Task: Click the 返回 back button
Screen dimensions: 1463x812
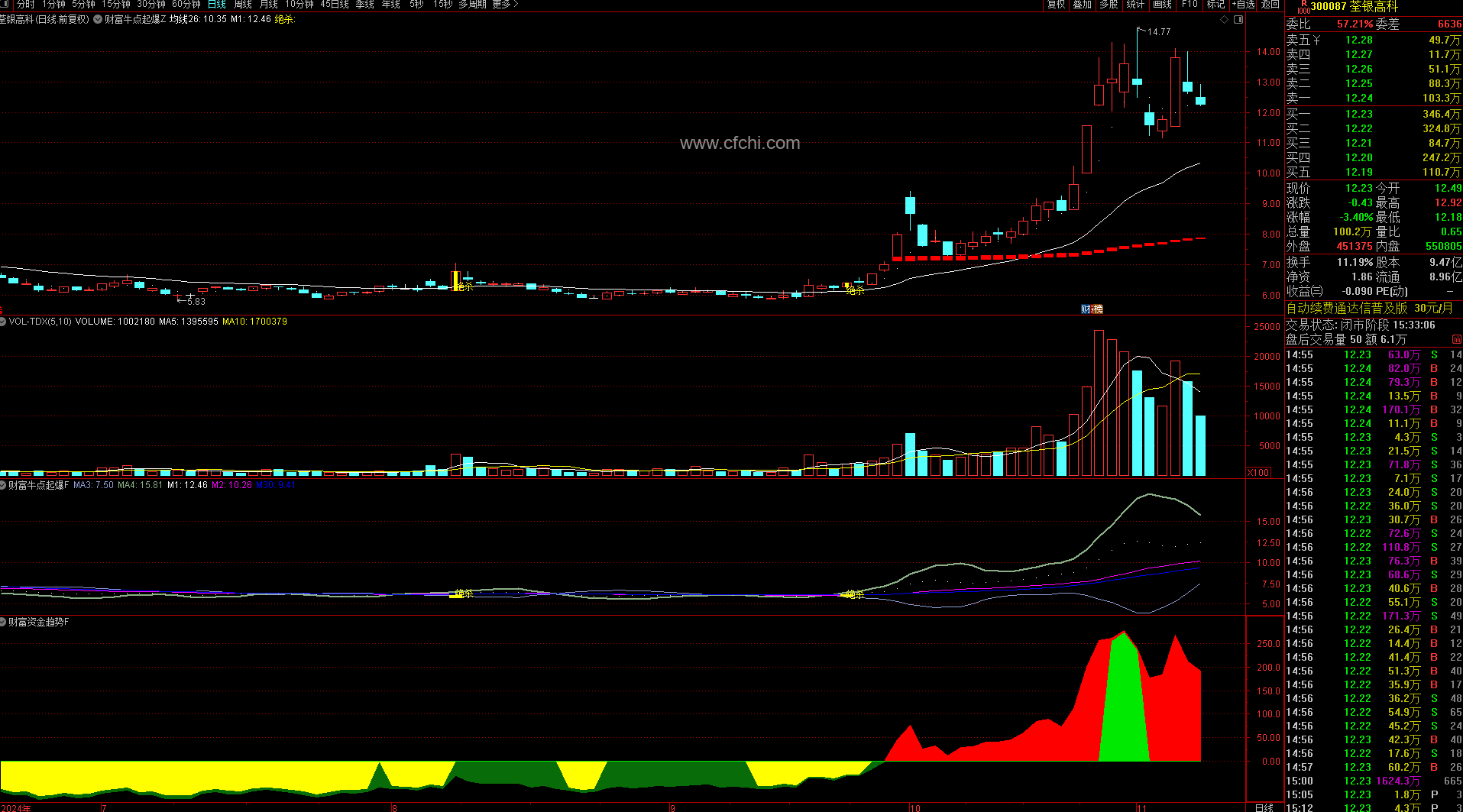Action: click(x=1270, y=5)
